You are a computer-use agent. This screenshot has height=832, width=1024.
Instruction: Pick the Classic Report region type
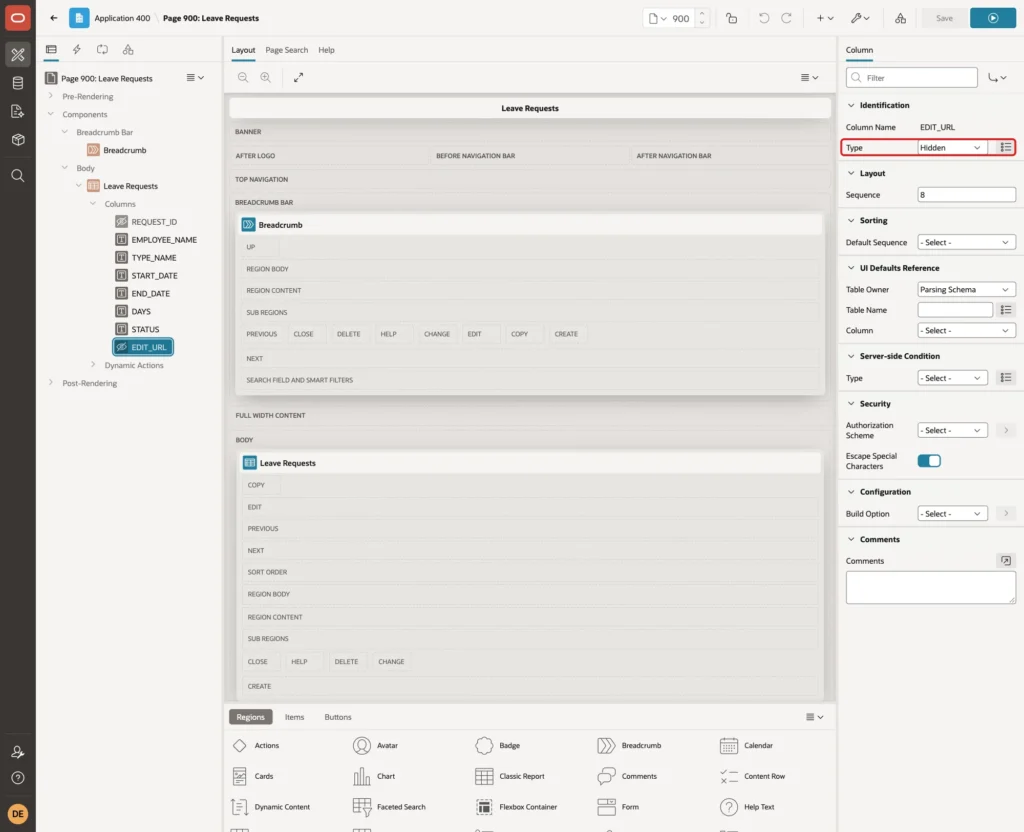pyautogui.click(x=510, y=776)
